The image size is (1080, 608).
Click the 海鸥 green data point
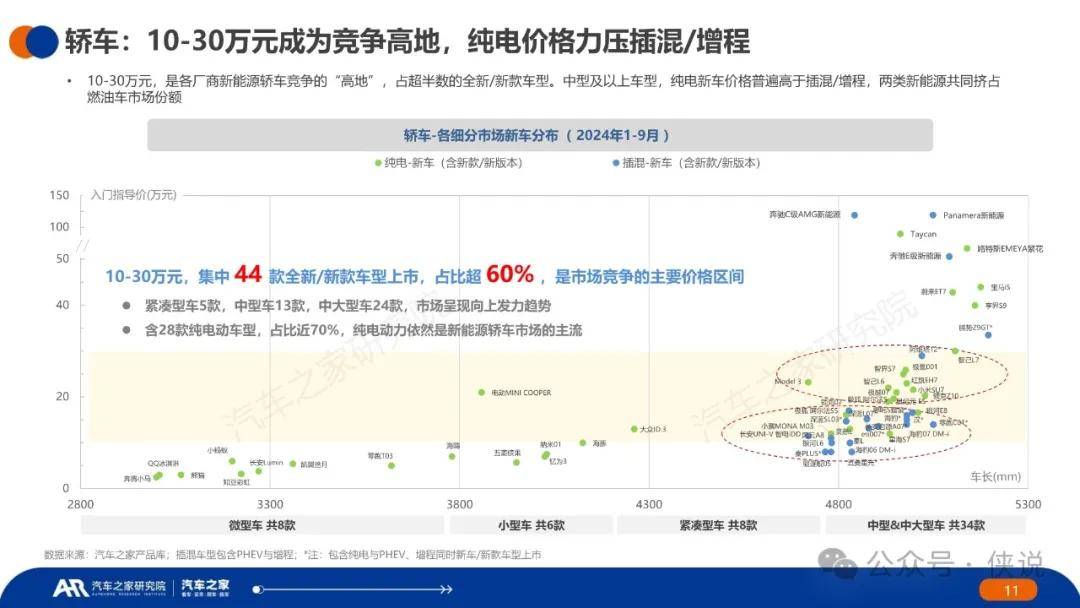452,457
